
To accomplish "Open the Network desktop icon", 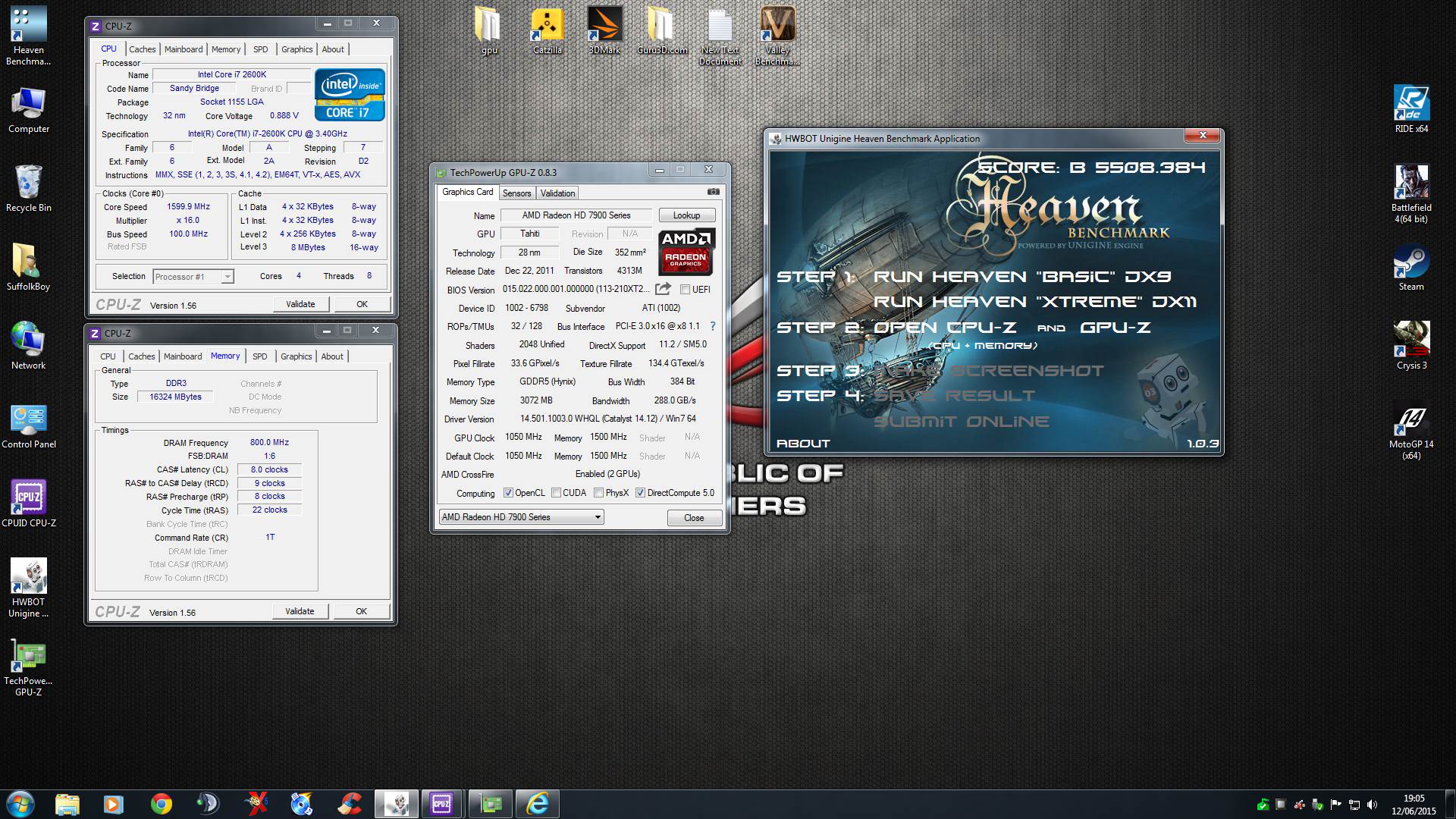I will pos(29,346).
